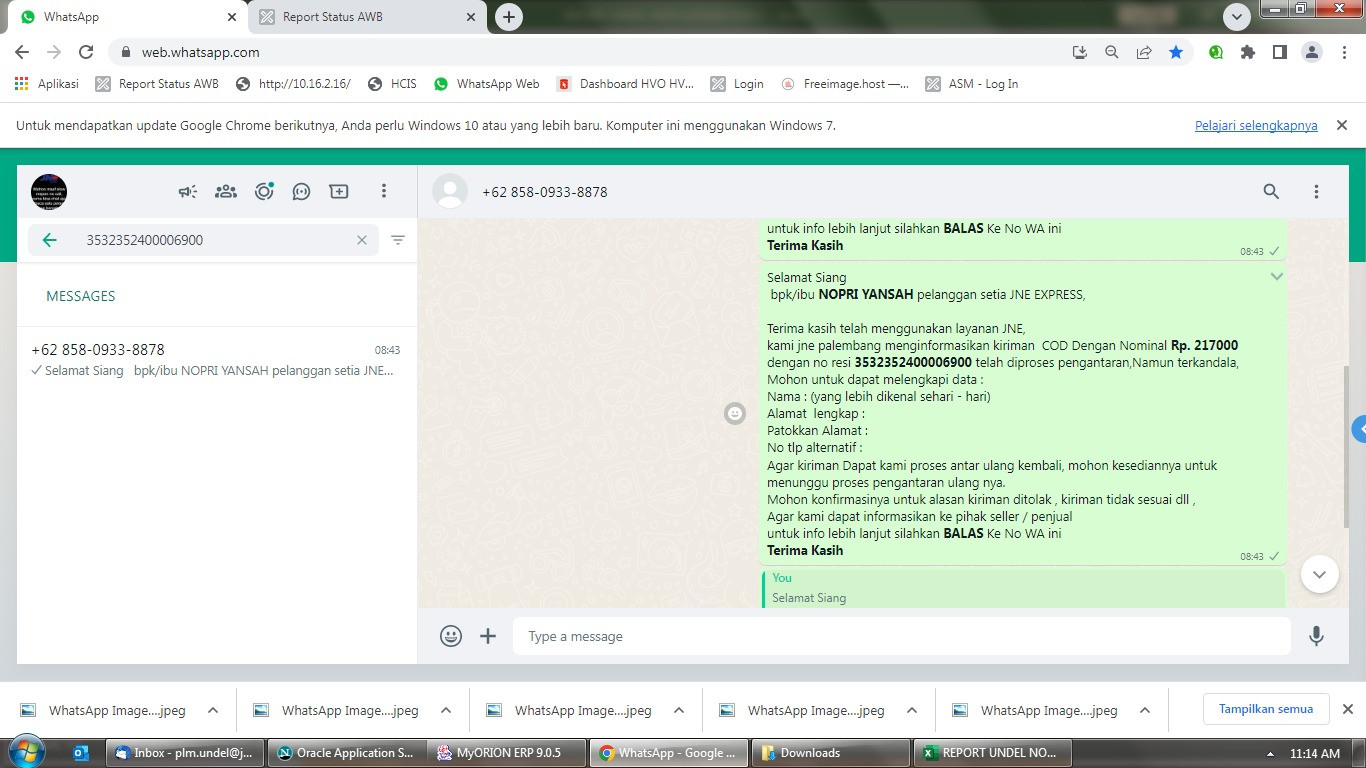Open WhatsApp Web bookmark
1366x768 pixels.
tap(486, 84)
